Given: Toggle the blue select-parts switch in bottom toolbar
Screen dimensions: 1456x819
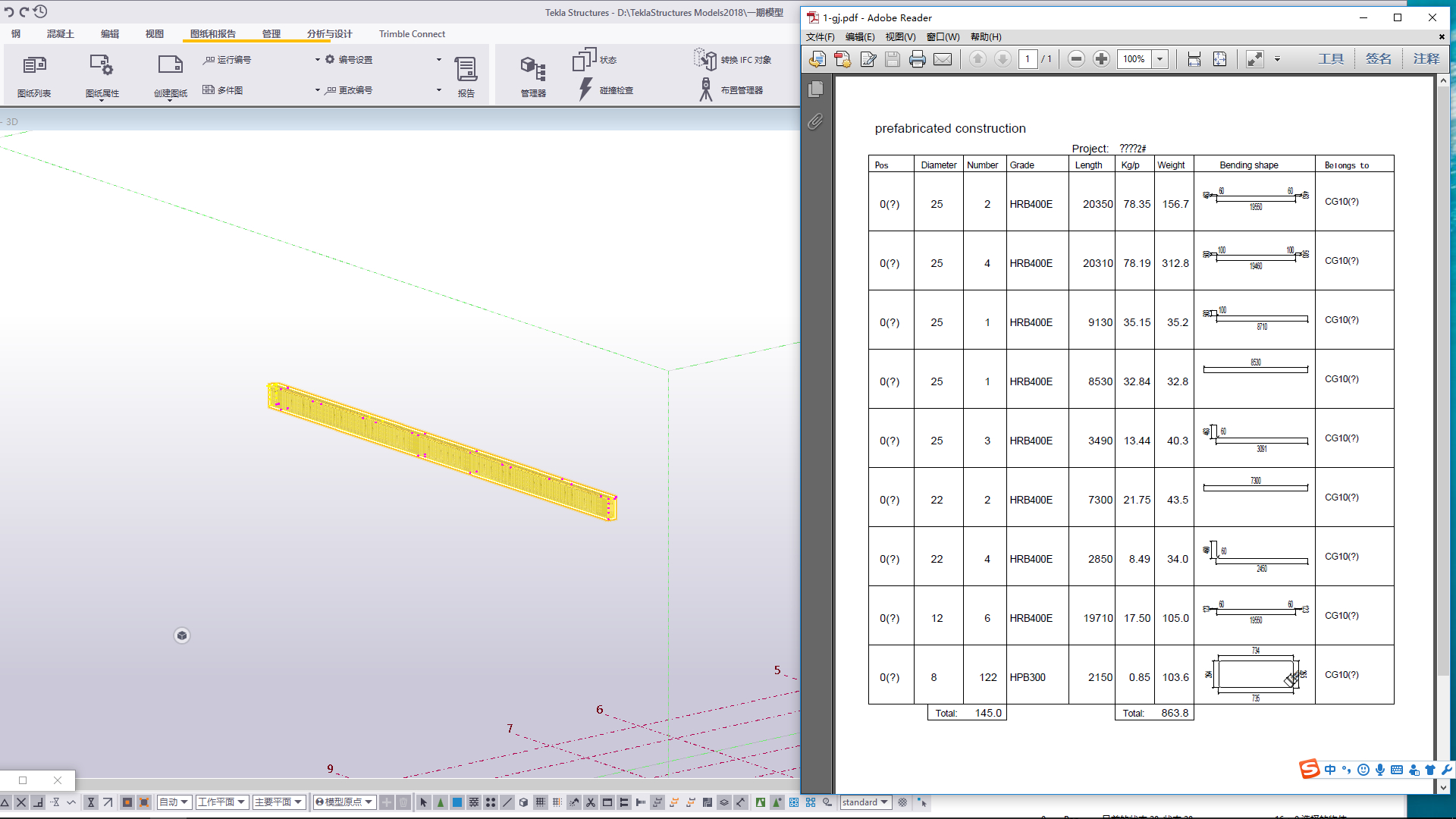Looking at the screenshot, I should (457, 802).
